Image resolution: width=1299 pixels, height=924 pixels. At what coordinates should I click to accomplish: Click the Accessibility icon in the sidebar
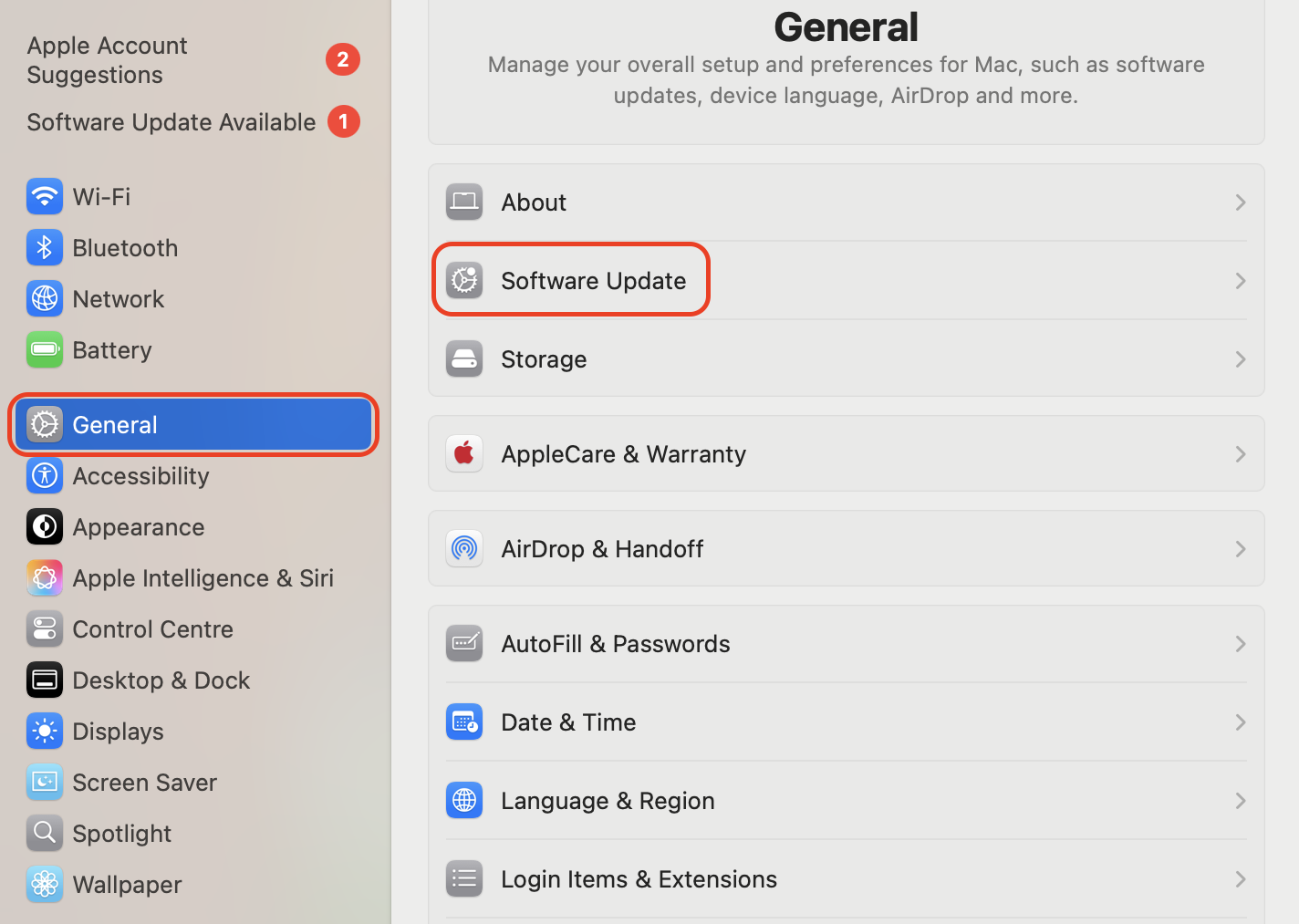point(45,475)
